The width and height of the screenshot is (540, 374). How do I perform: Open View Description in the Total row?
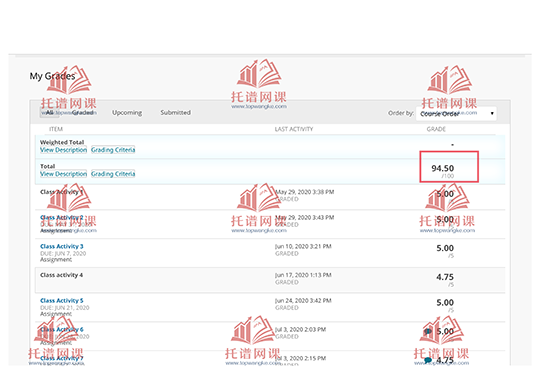pyautogui.click(x=63, y=174)
